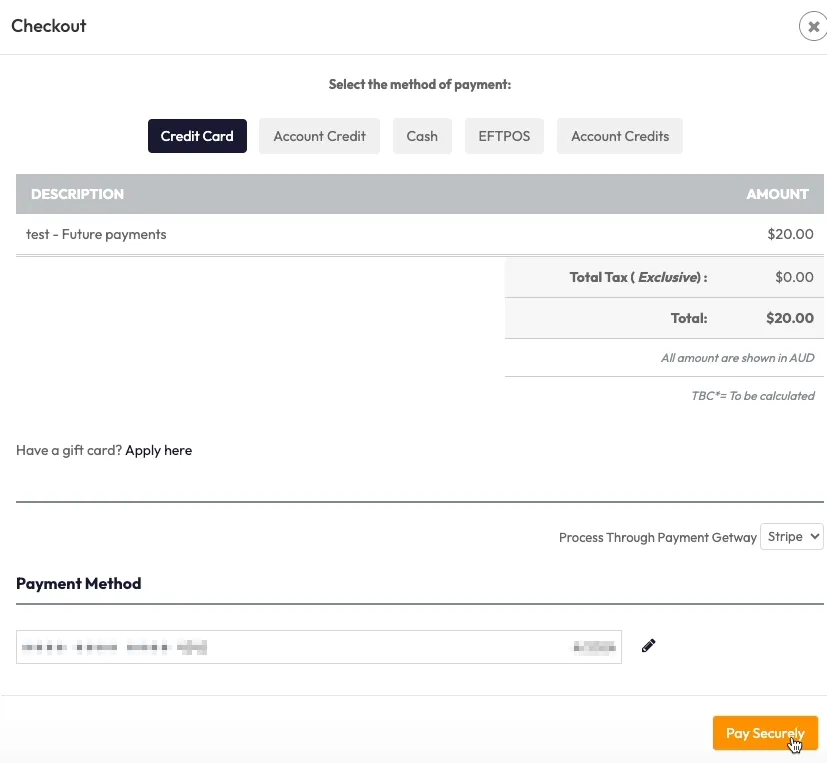The image size is (827, 763).
Task: Click the Total $20.00 amount
Action: tap(789, 319)
